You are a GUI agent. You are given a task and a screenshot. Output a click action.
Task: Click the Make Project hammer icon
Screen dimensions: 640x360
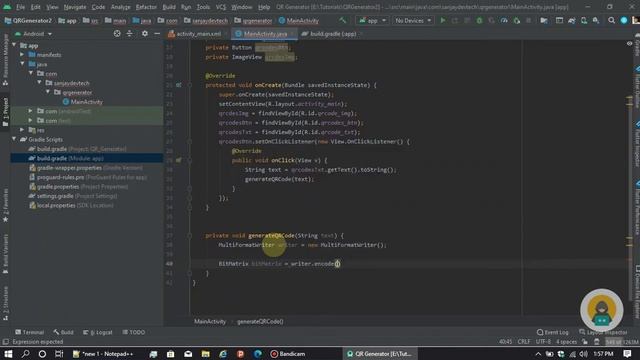(x=342, y=20)
